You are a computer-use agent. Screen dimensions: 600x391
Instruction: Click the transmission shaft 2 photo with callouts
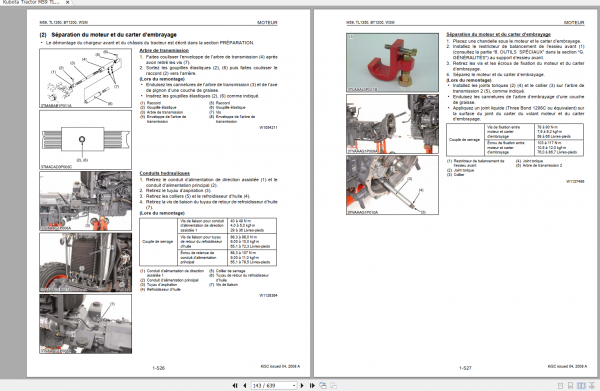point(392,185)
